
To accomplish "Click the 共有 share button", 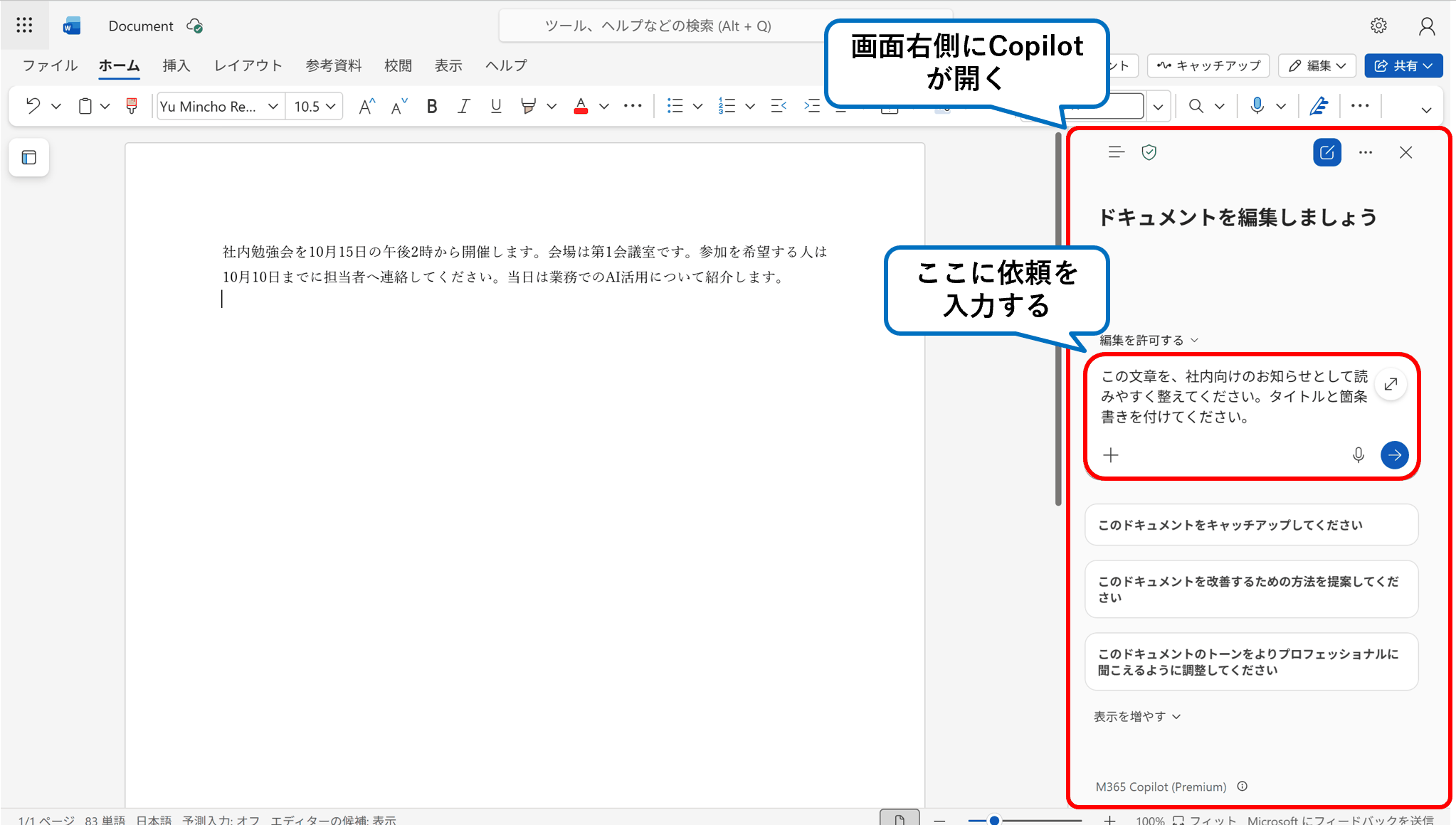I will coord(1403,65).
